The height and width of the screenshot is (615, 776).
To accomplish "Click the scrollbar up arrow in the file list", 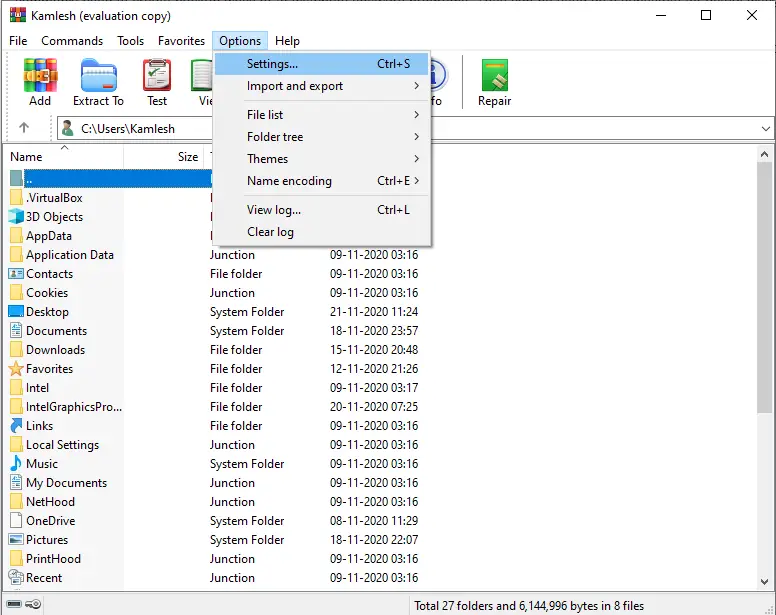I will pyautogui.click(x=765, y=154).
